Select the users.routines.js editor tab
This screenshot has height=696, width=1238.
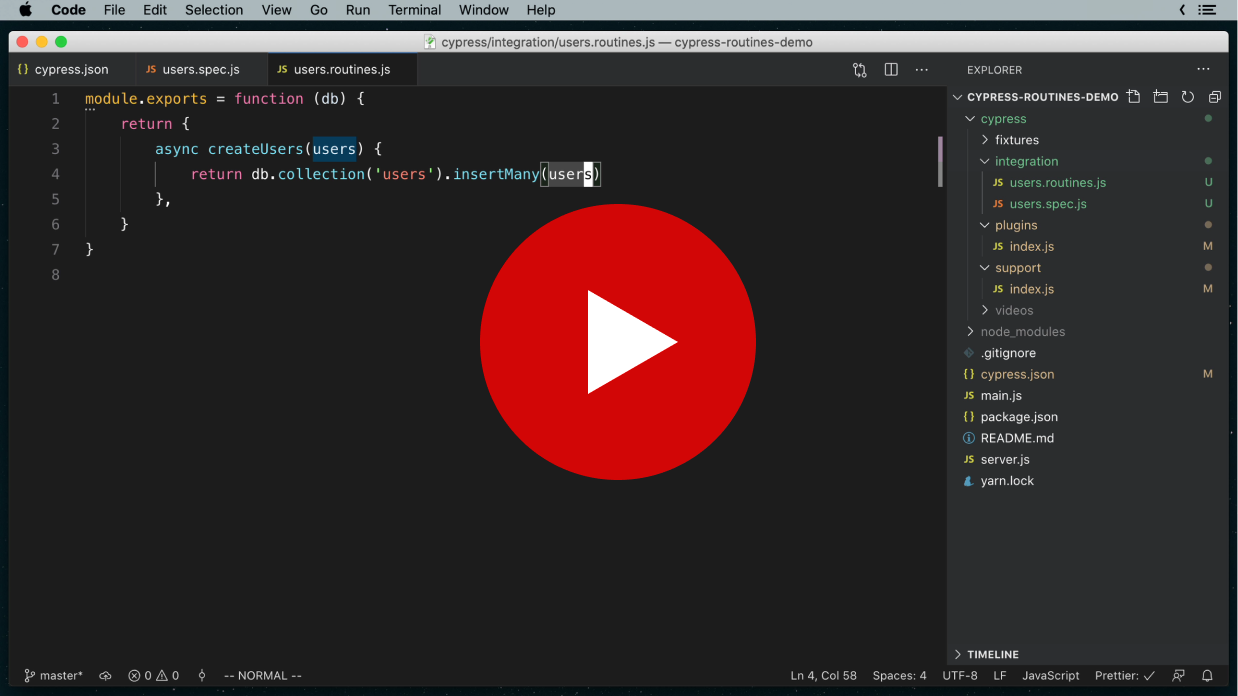point(342,70)
